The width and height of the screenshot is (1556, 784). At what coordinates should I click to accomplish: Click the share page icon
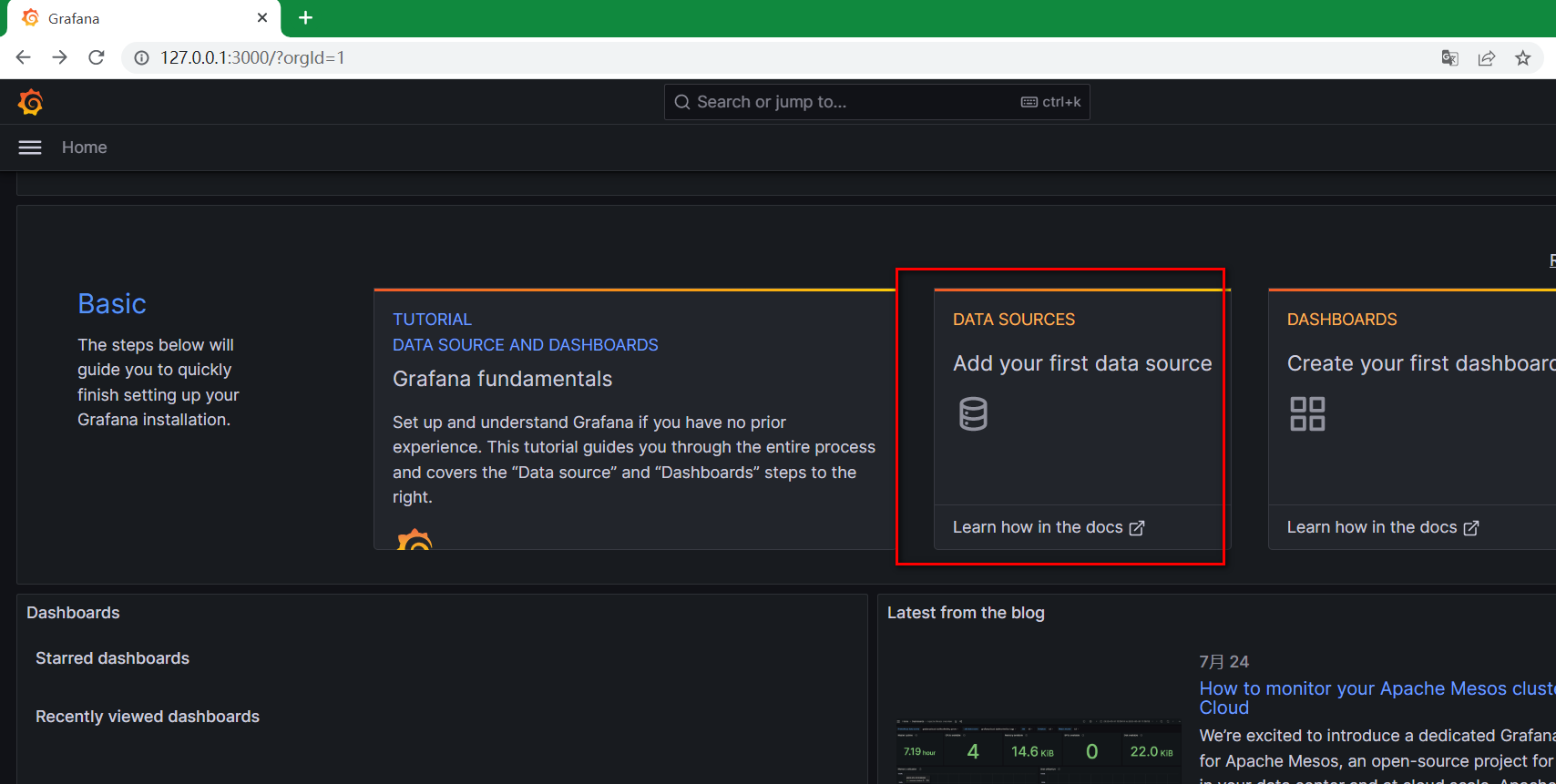click(1487, 58)
